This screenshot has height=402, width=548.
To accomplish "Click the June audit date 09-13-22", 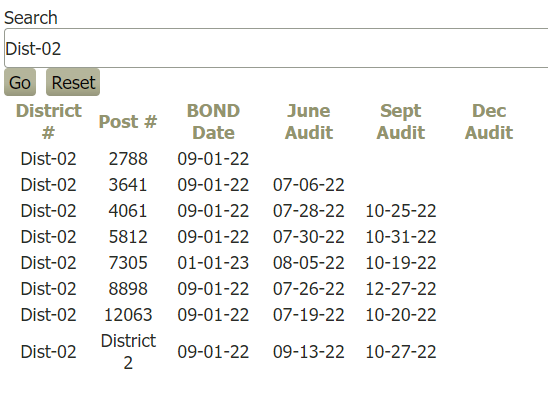I will (309, 352).
